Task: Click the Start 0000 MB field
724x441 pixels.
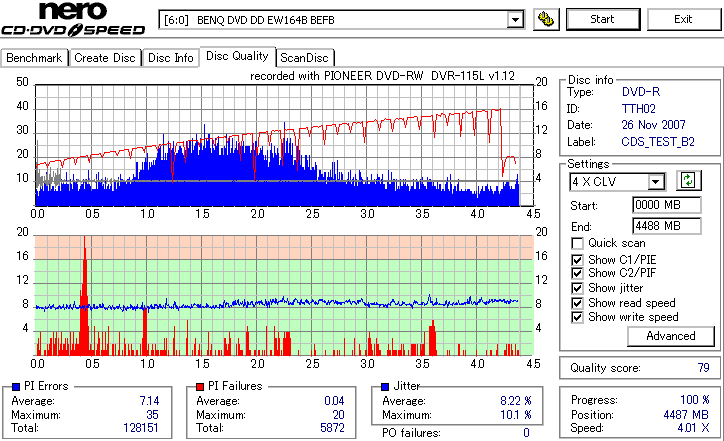Action: point(667,205)
